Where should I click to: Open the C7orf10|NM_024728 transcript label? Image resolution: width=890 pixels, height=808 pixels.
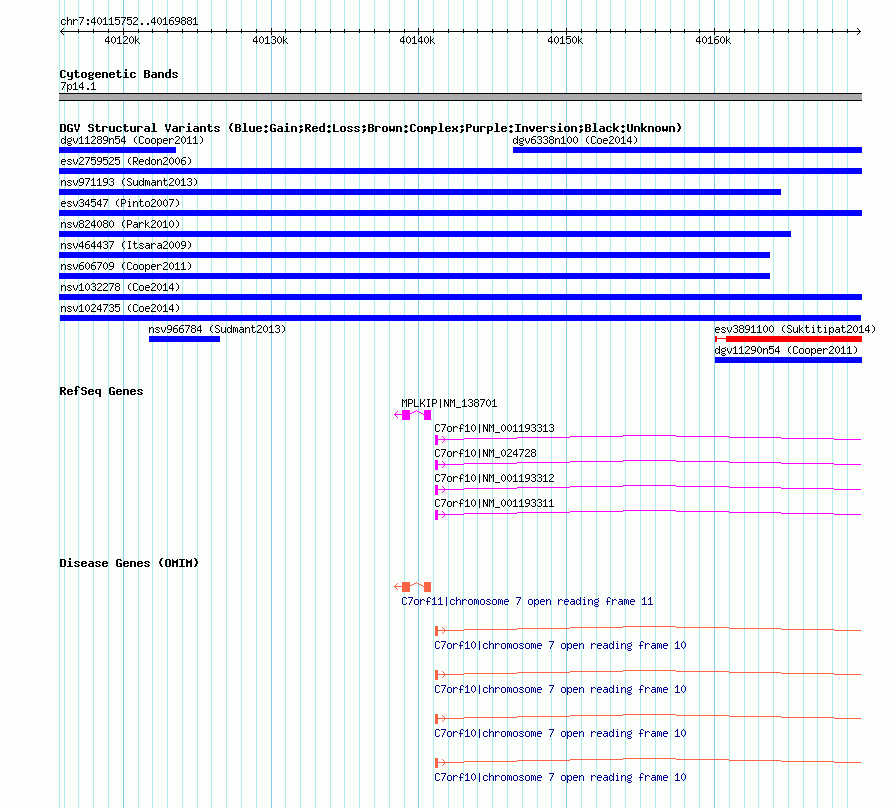click(x=485, y=453)
